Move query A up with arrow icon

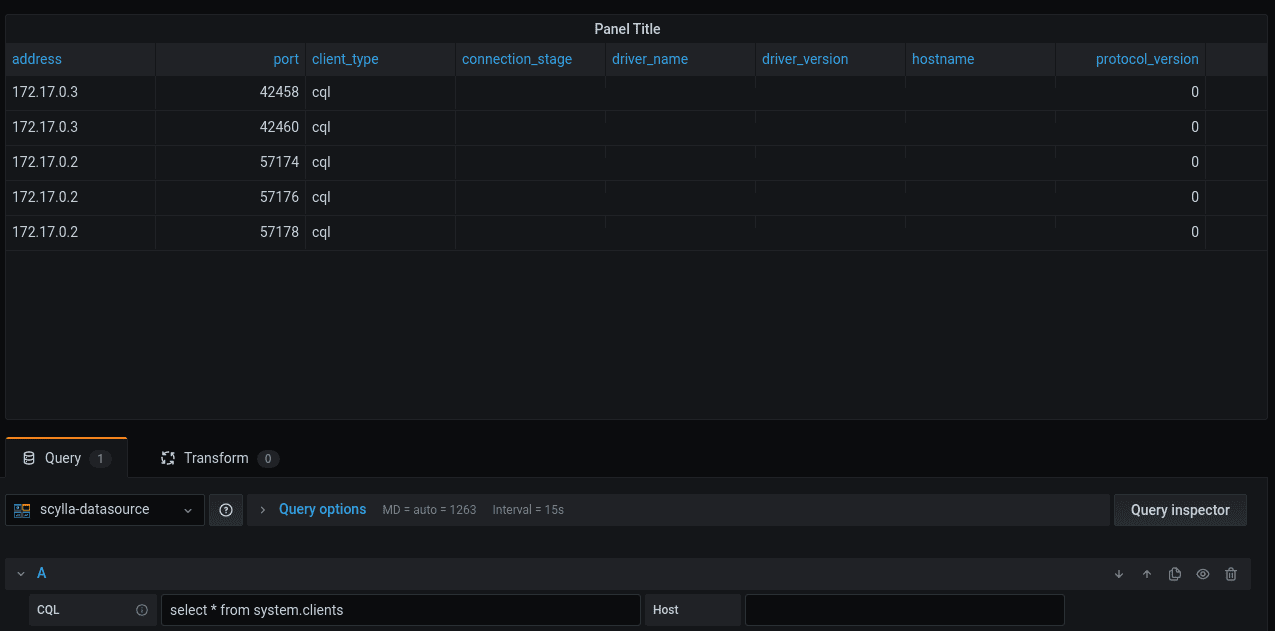tap(1147, 574)
